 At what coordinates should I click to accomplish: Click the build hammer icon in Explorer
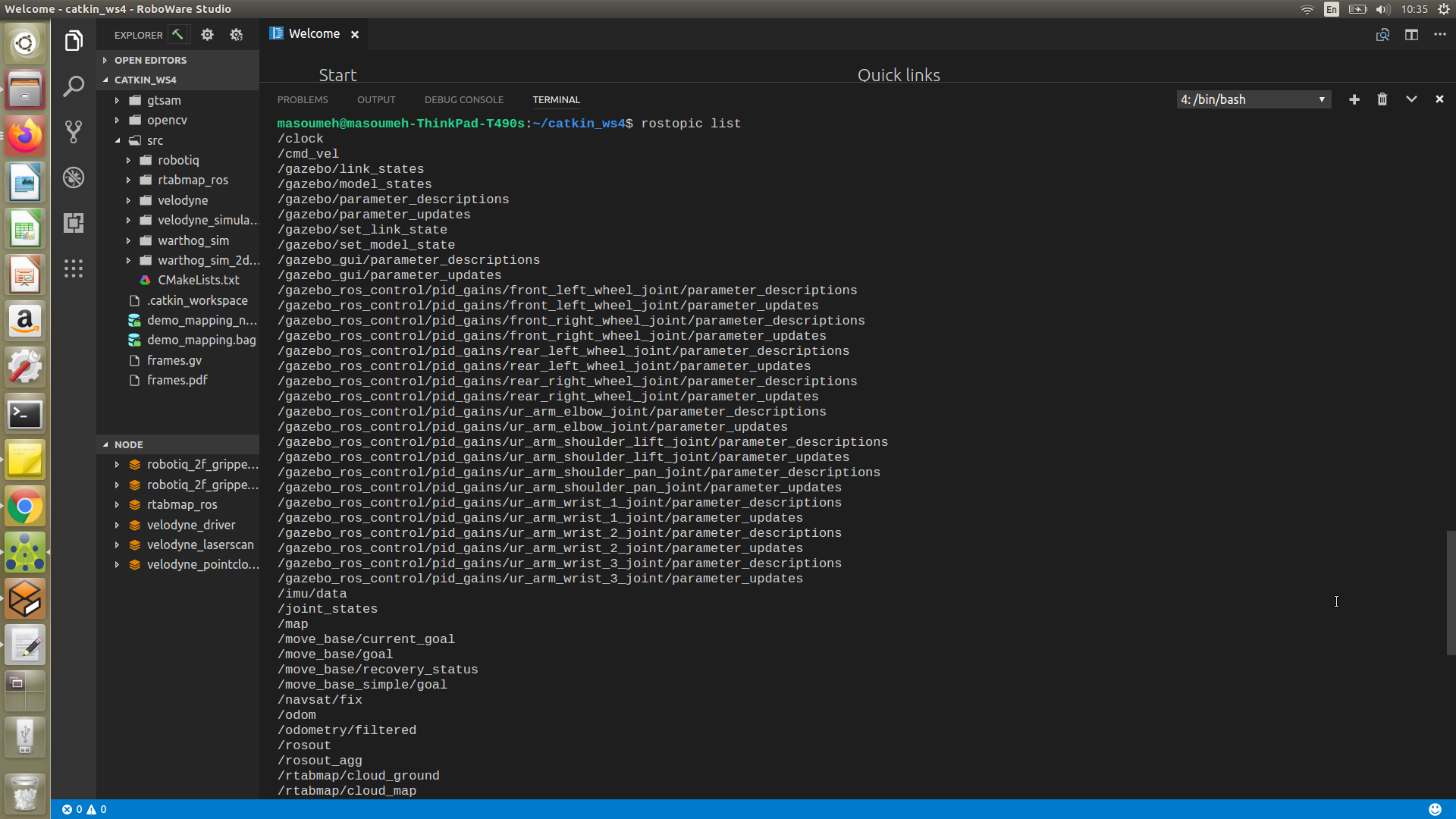(x=177, y=35)
